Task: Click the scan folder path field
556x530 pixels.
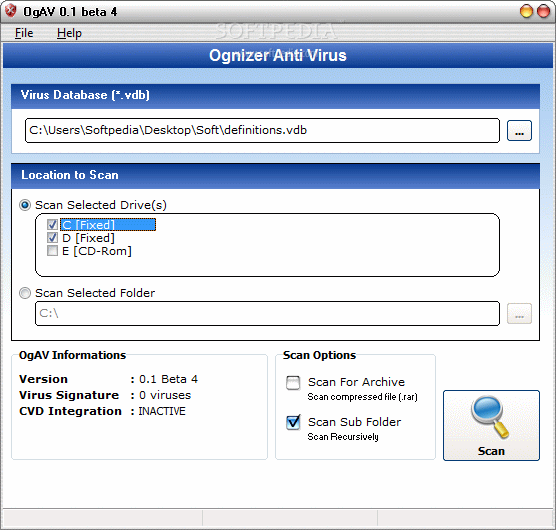Action: tap(267, 313)
